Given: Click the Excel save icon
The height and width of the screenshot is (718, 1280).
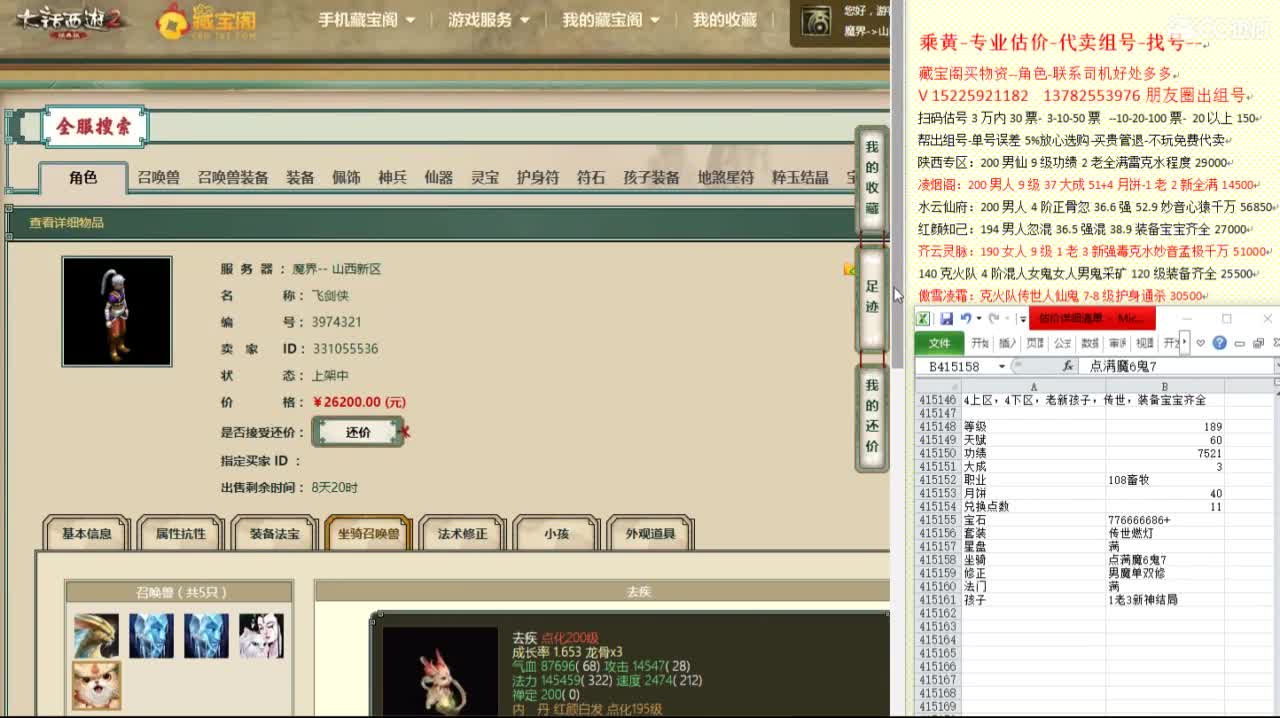Looking at the screenshot, I should click(x=946, y=319).
